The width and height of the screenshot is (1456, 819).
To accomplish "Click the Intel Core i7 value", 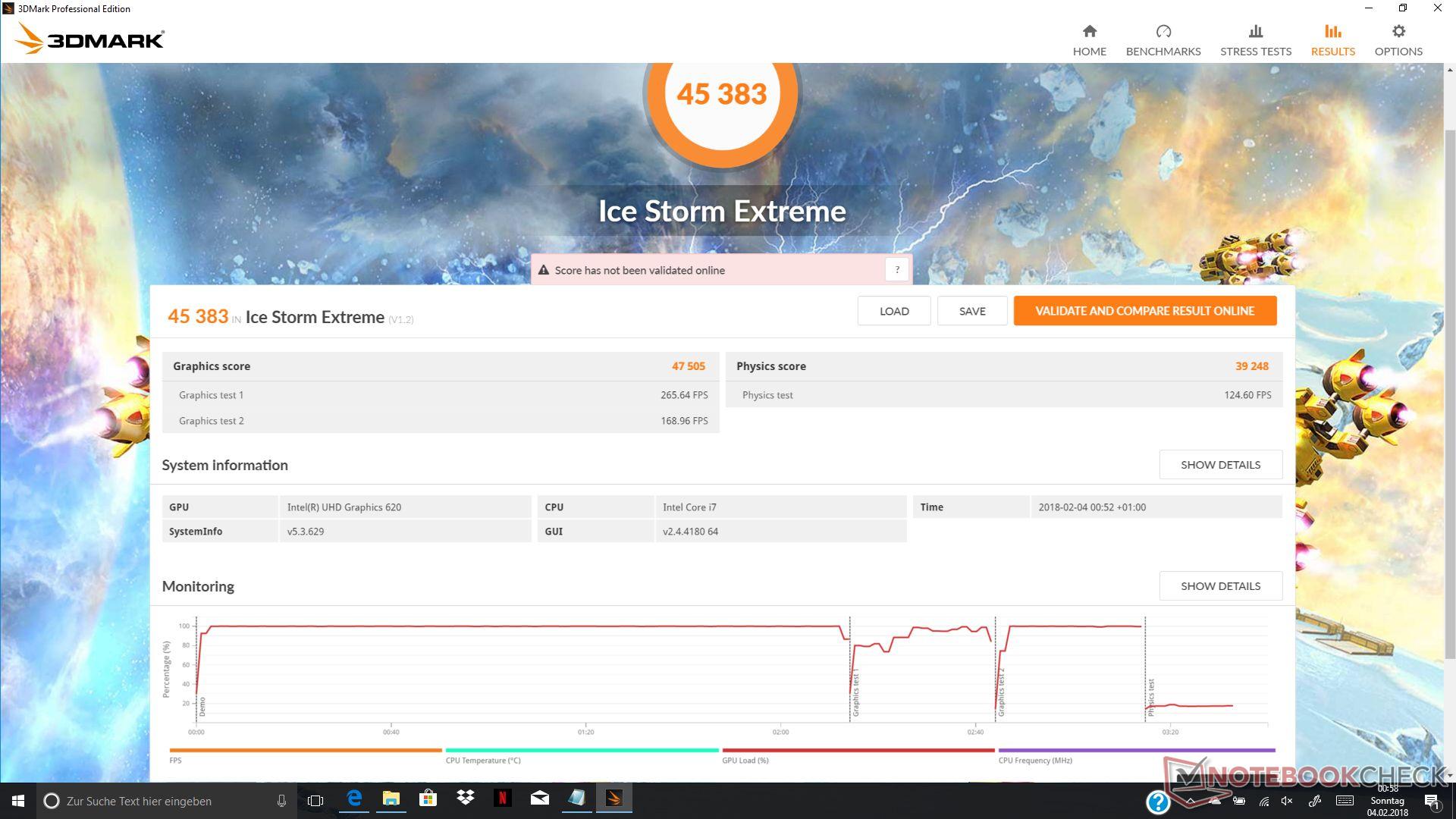I will click(689, 507).
